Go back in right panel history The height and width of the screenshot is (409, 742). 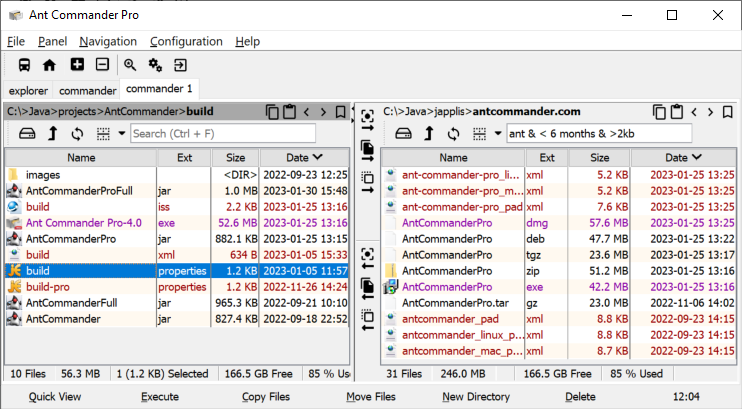[x=694, y=112]
